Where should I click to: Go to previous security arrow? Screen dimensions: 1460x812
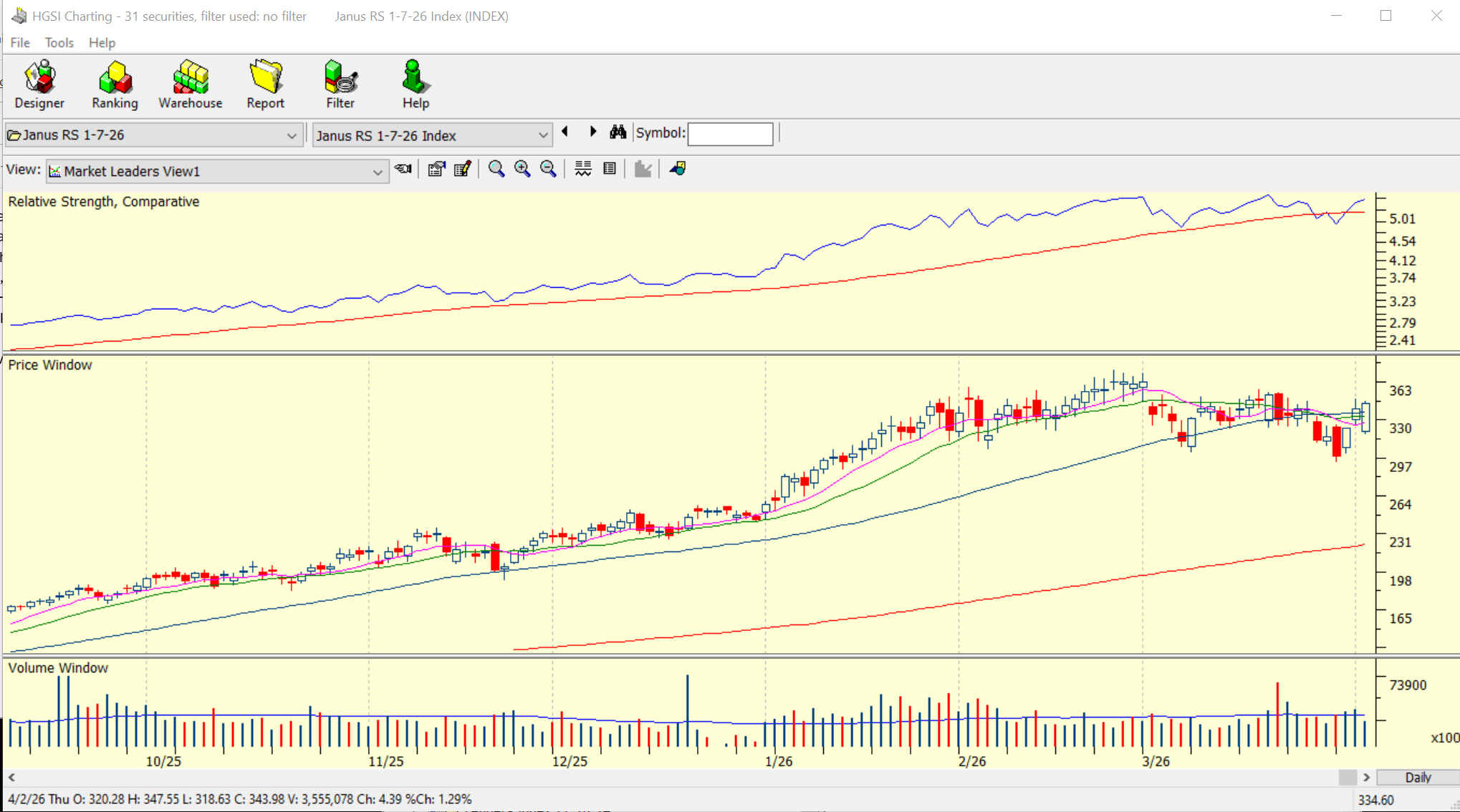point(566,132)
